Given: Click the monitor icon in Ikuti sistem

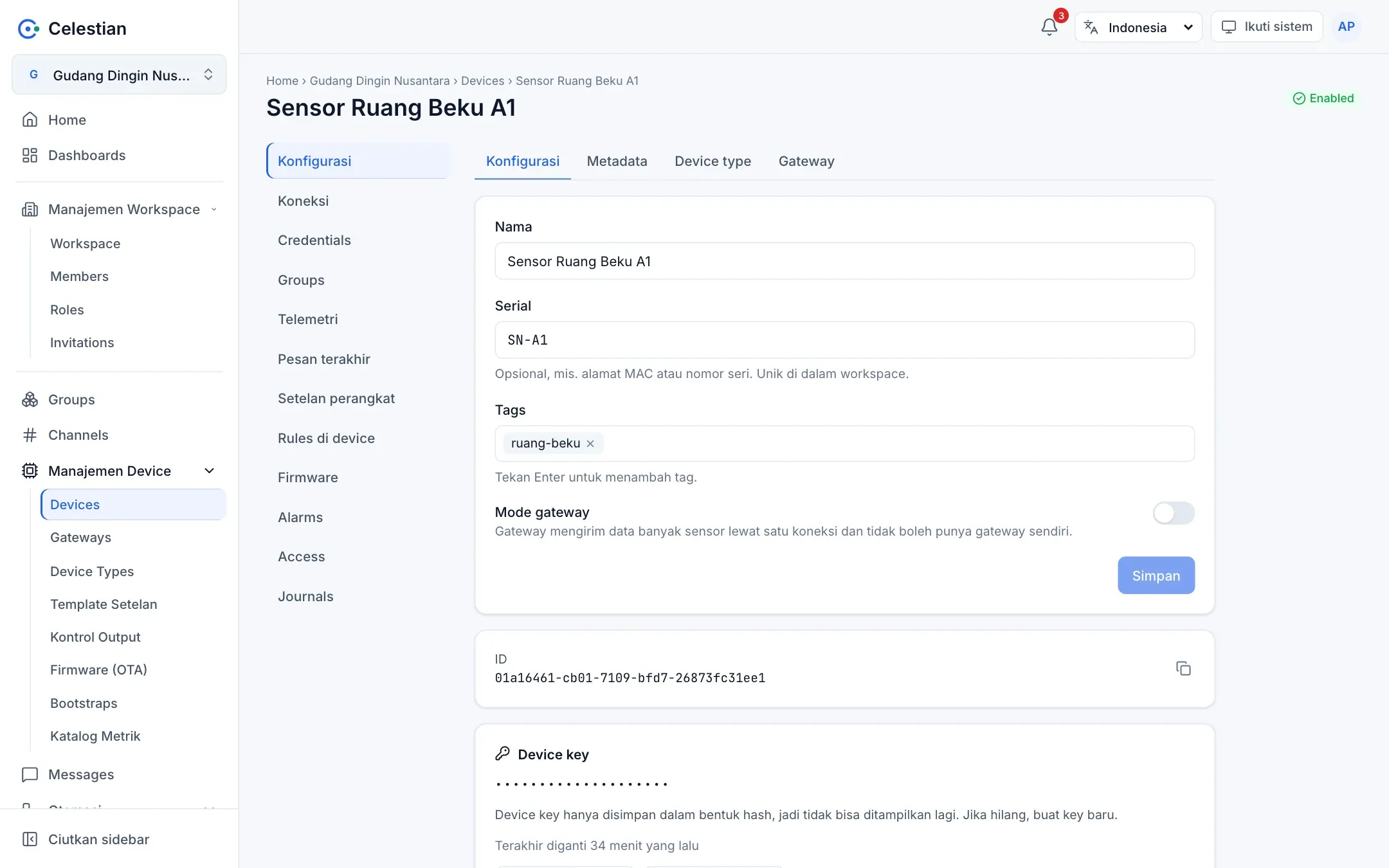Looking at the screenshot, I should (x=1229, y=27).
